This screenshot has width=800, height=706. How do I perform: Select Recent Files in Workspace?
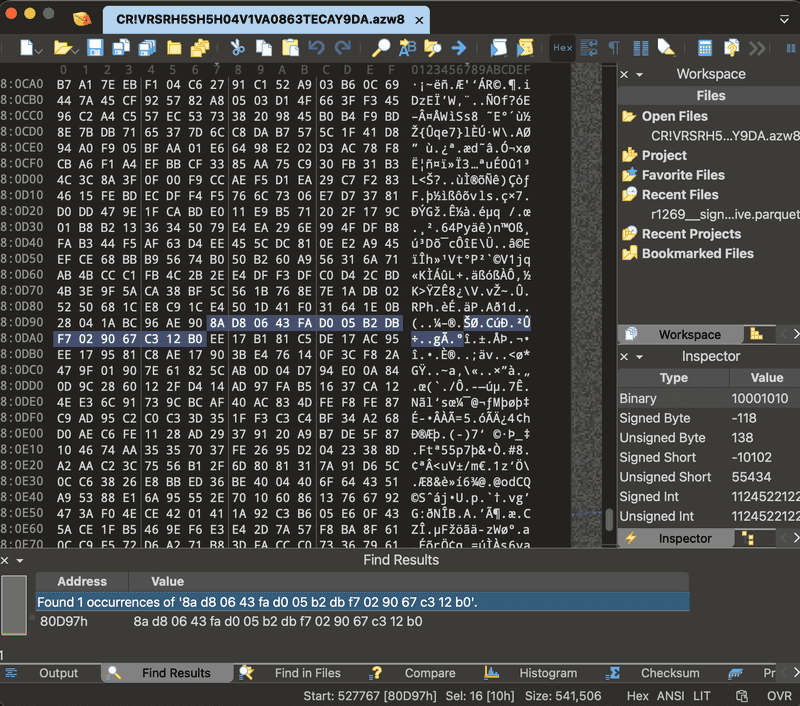click(x=680, y=195)
